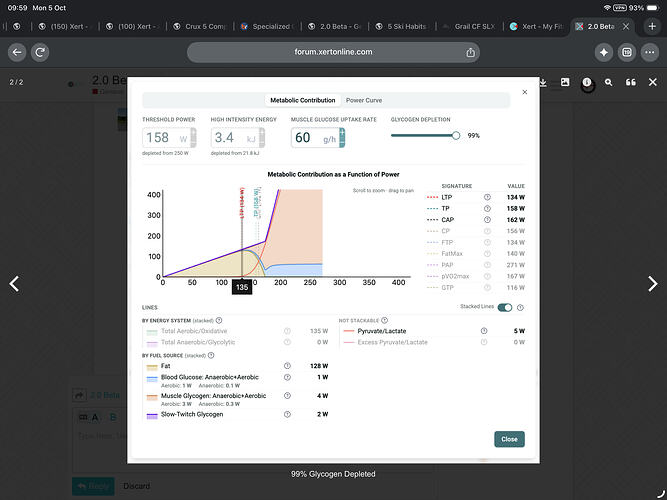Viewport: 667px width, 500px height.
Task: Switch to Grail CF SLX browser tab
Action: (x=470, y=26)
